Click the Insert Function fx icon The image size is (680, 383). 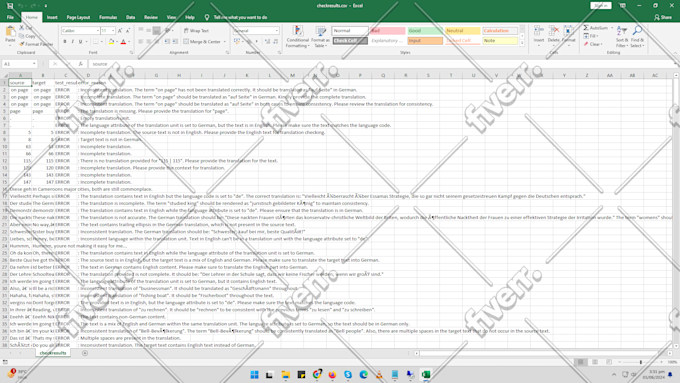(81, 64)
